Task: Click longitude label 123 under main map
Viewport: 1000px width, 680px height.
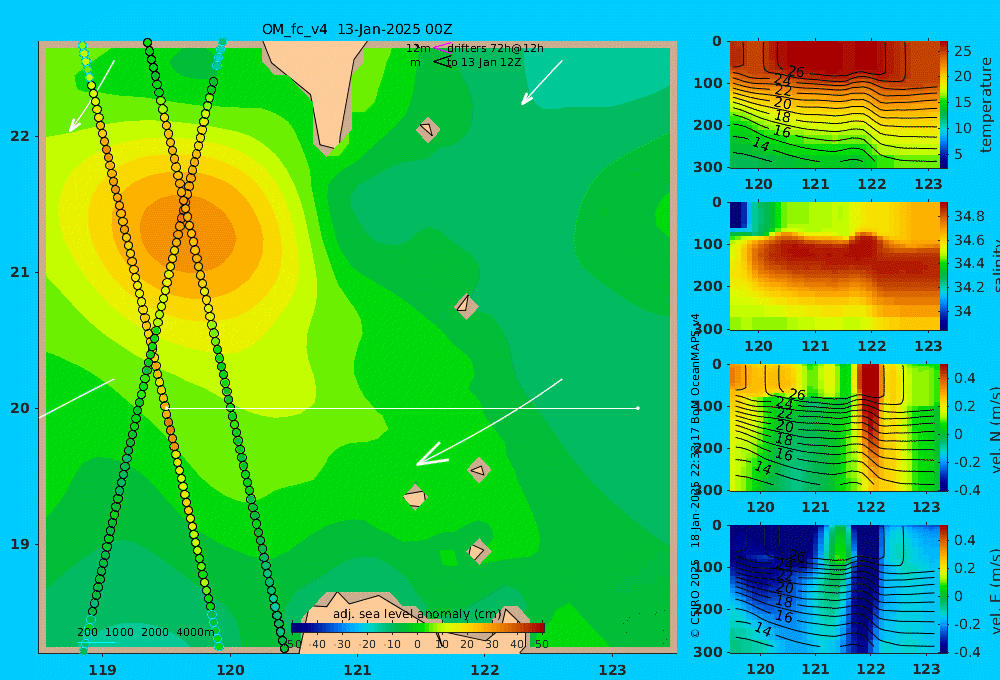Action: coord(612,669)
